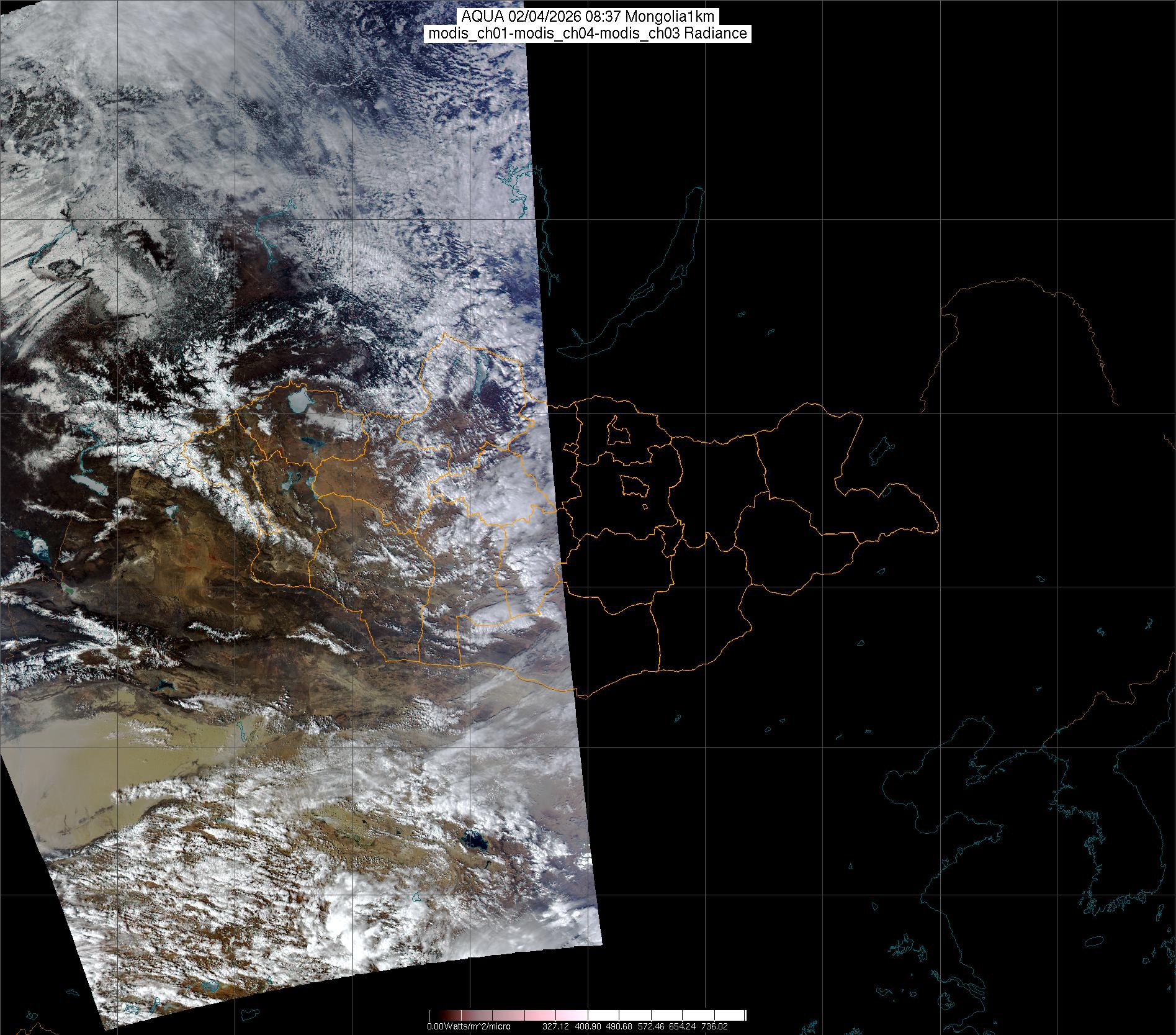
Task: Click the dark Qinghai Lake near the bottom
Action: pos(475,841)
